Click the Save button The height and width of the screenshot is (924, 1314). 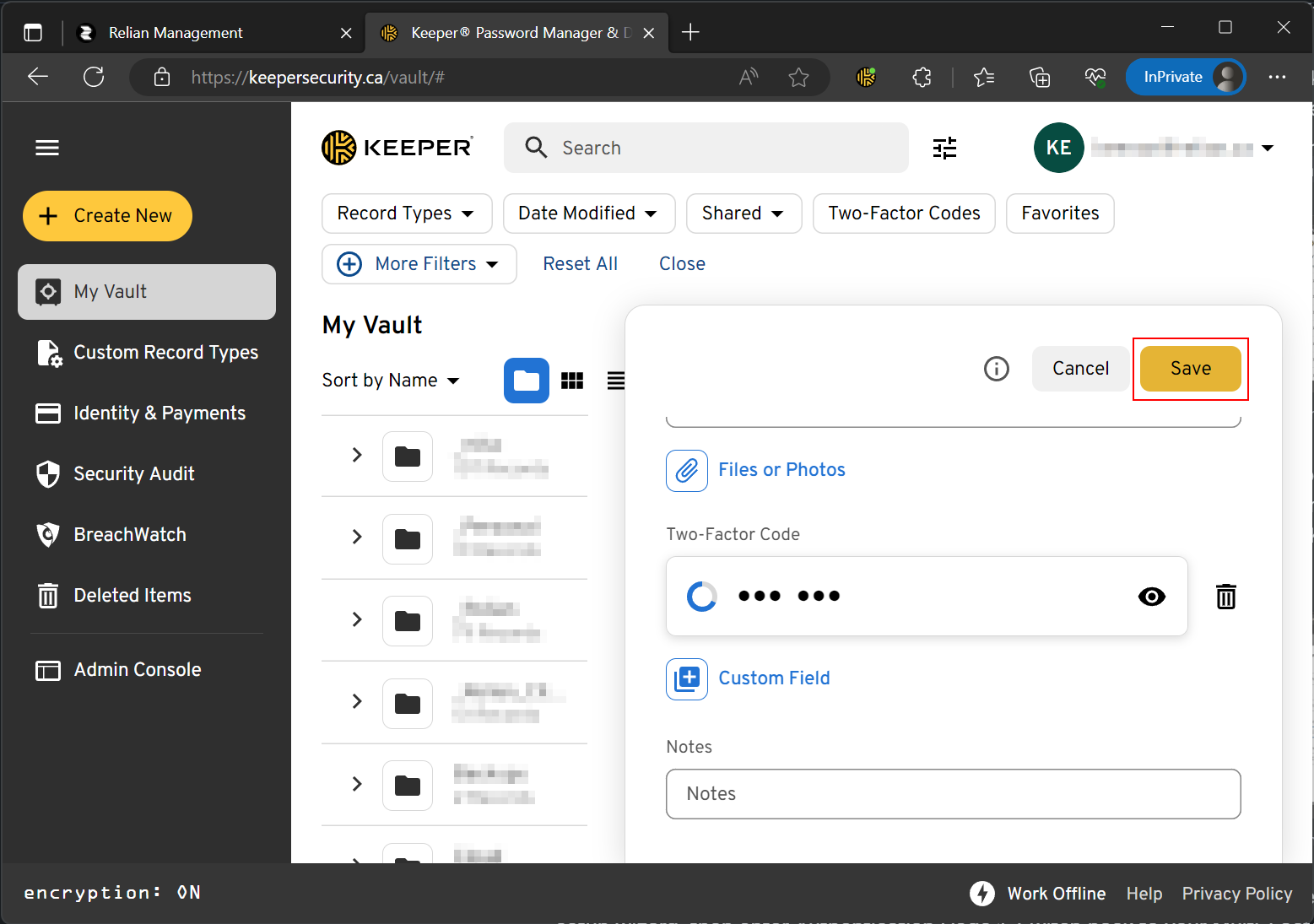[x=1190, y=369]
